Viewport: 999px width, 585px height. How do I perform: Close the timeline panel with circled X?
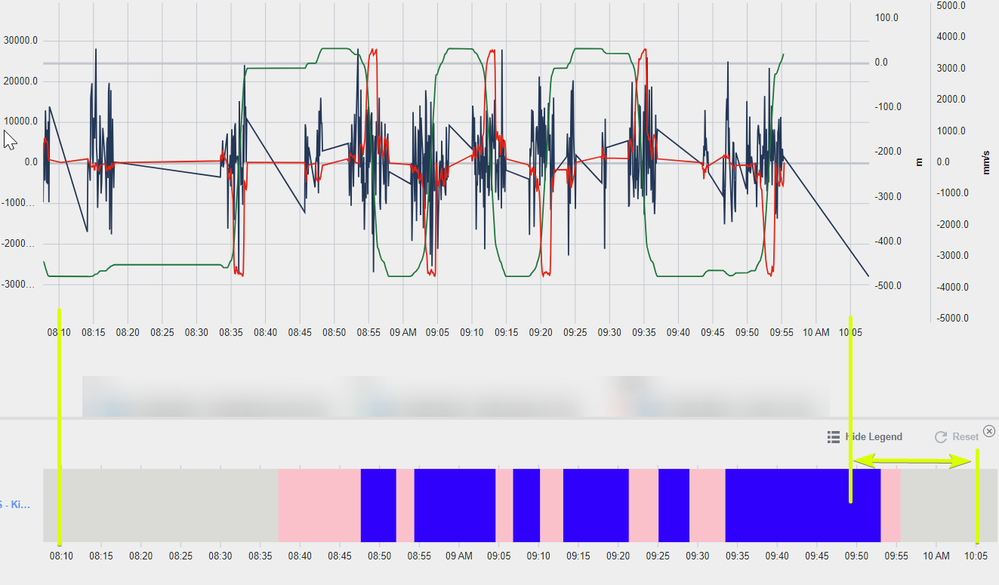(989, 431)
